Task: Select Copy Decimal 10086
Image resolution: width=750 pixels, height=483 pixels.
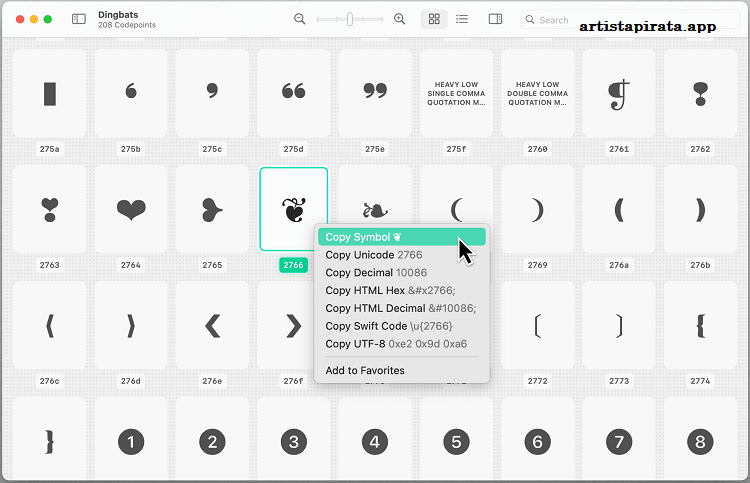Action: pyautogui.click(x=402, y=273)
